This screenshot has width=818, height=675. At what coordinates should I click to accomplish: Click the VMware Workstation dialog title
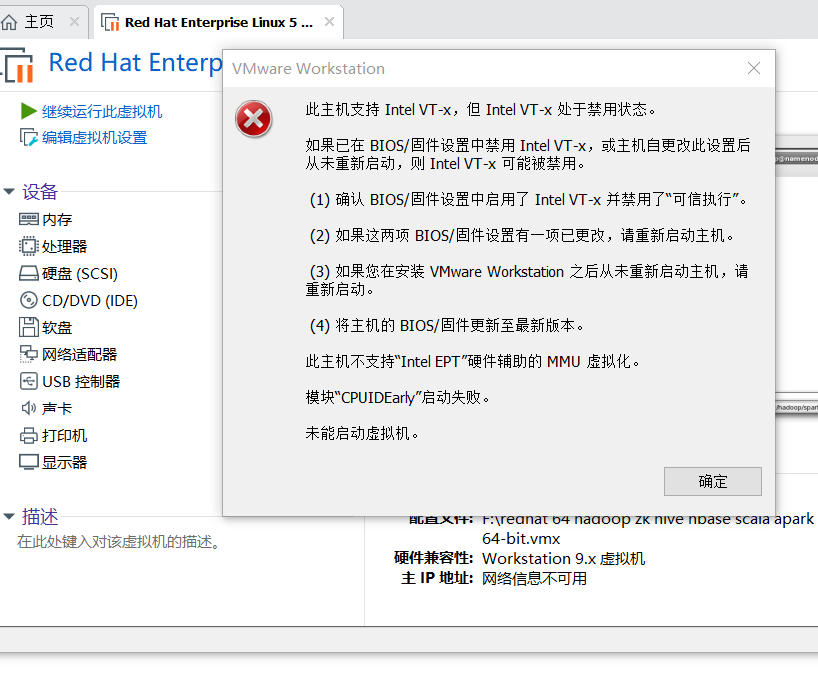tap(308, 68)
